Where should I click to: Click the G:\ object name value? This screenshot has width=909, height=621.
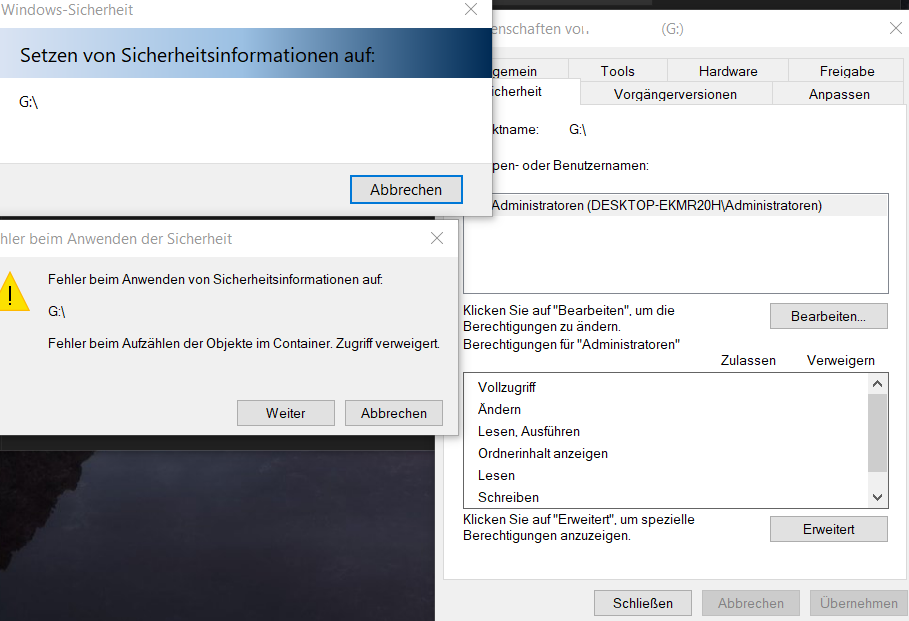click(x=577, y=129)
